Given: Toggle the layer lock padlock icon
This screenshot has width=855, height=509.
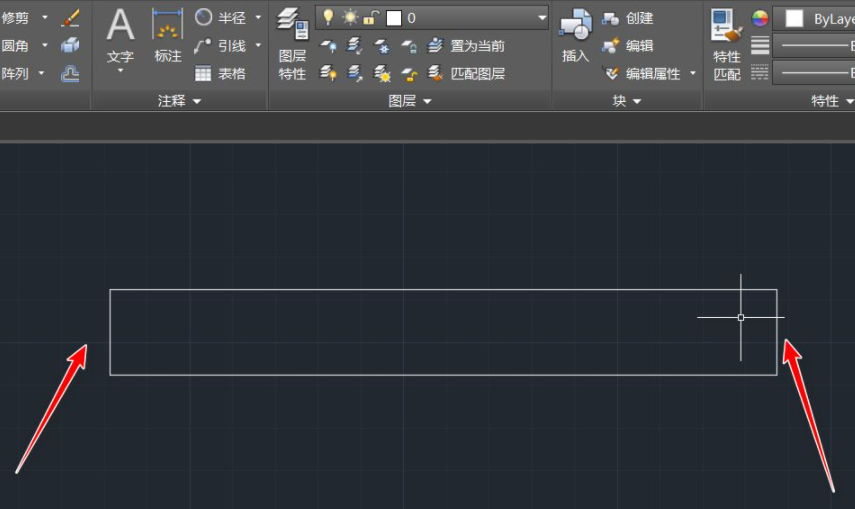Looking at the screenshot, I should [370, 18].
